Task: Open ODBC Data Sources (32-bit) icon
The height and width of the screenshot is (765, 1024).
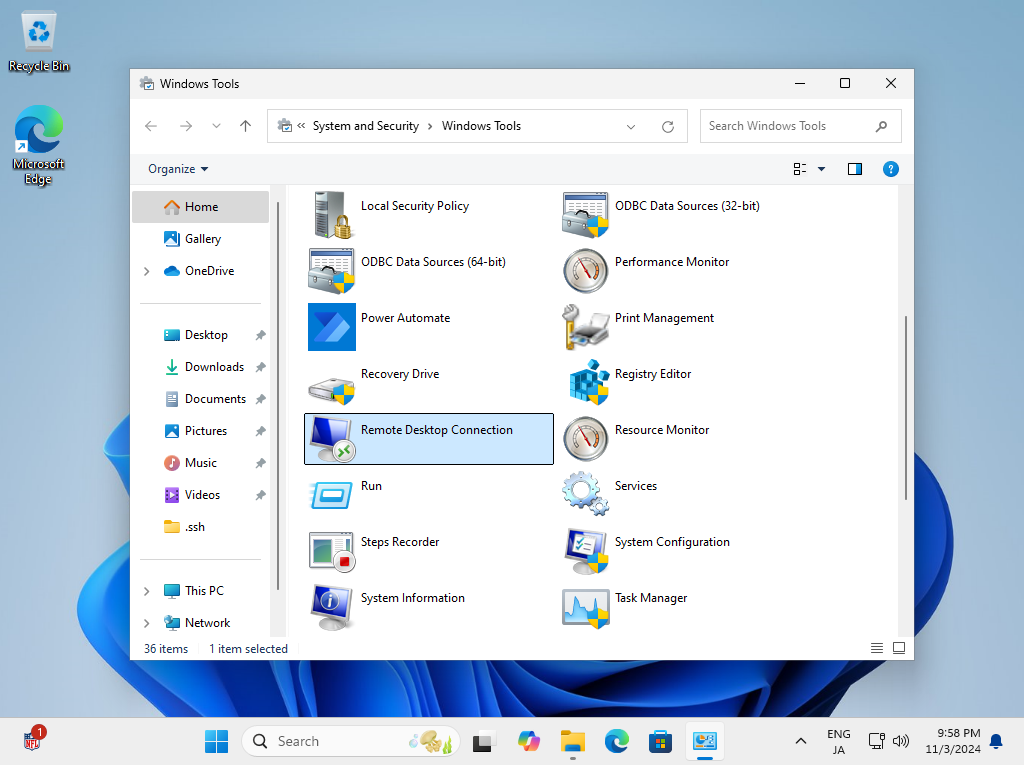Action: pyautogui.click(x=586, y=214)
